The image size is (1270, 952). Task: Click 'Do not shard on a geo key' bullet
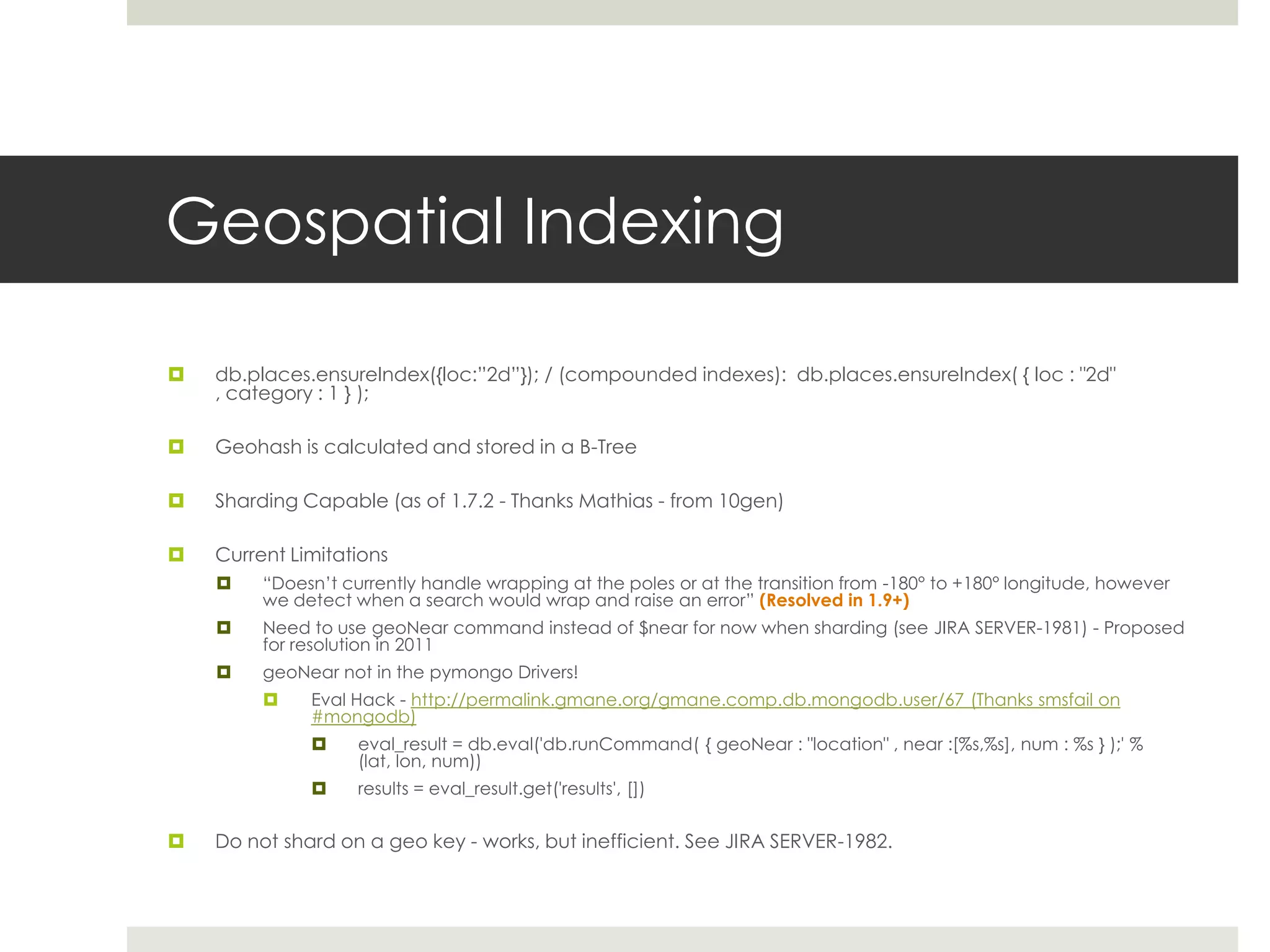tap(553, 842)
